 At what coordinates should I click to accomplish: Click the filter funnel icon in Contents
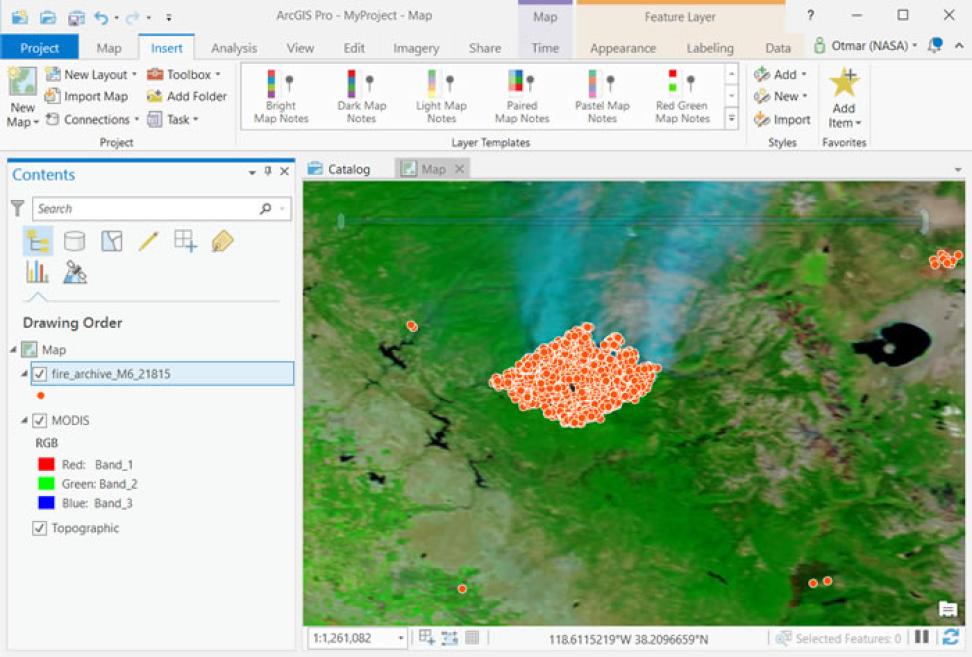[17, 208]
